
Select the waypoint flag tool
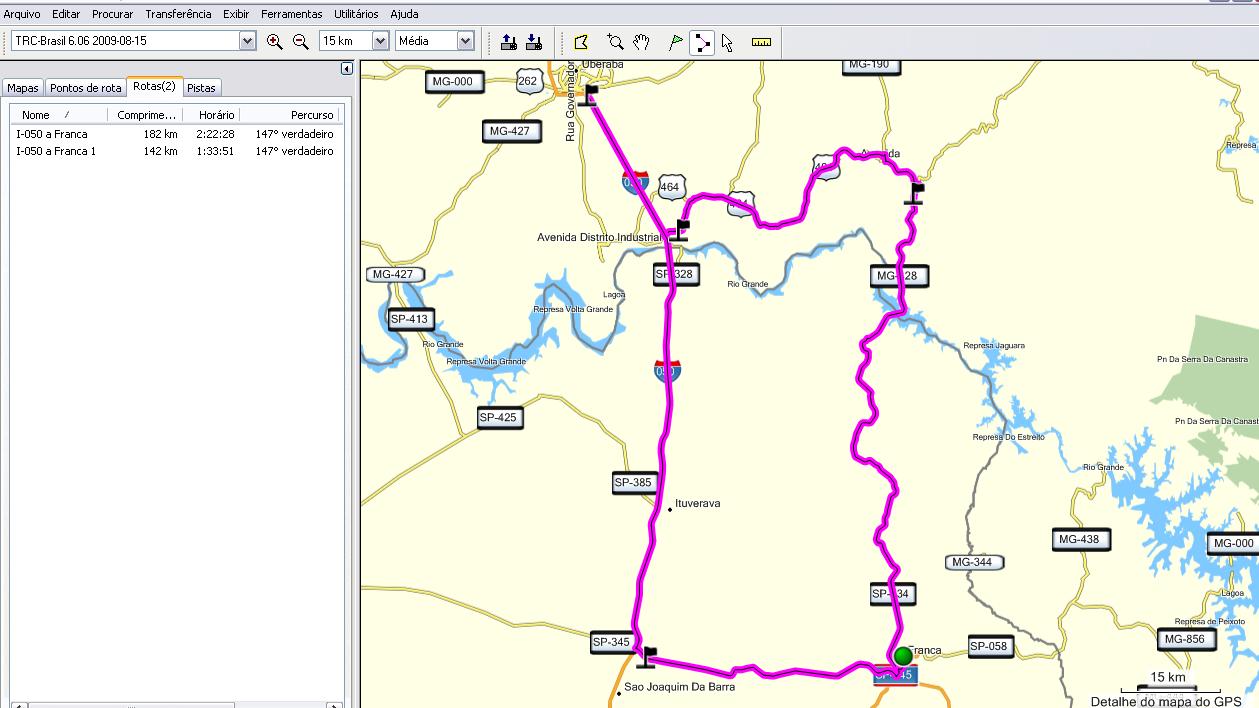(x=676, y=42)
